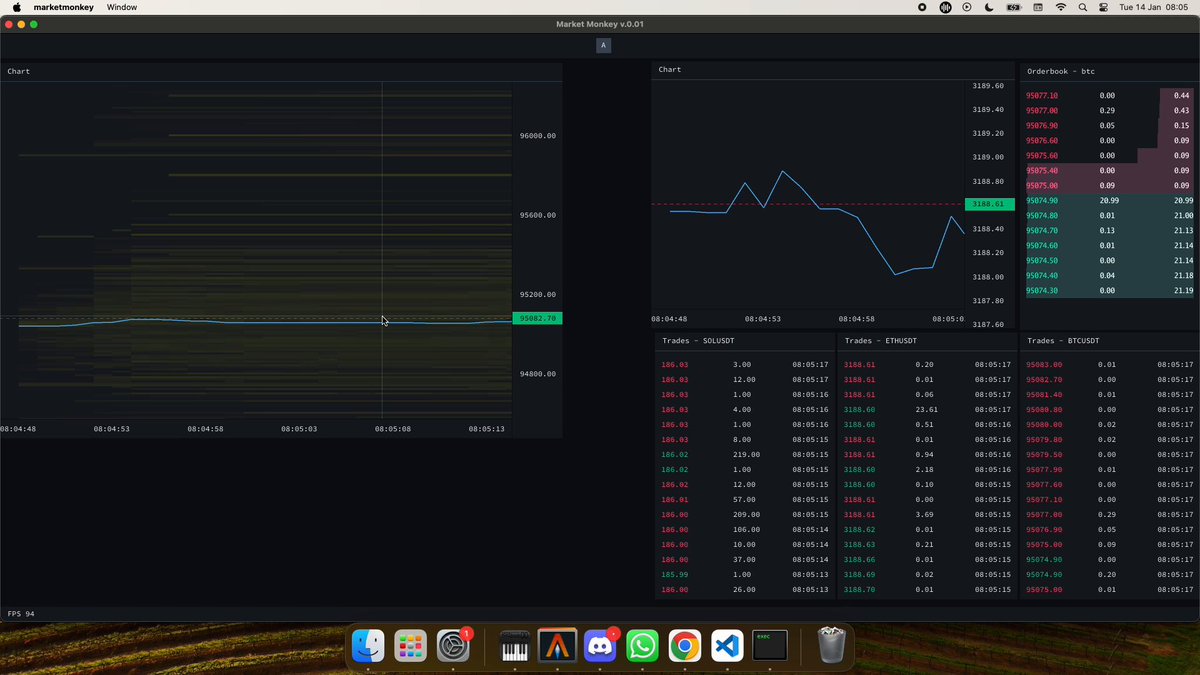Click the SOLUSDT trade at price 185.99
Screen dimensions: 1200x675
tap(746, 575)
